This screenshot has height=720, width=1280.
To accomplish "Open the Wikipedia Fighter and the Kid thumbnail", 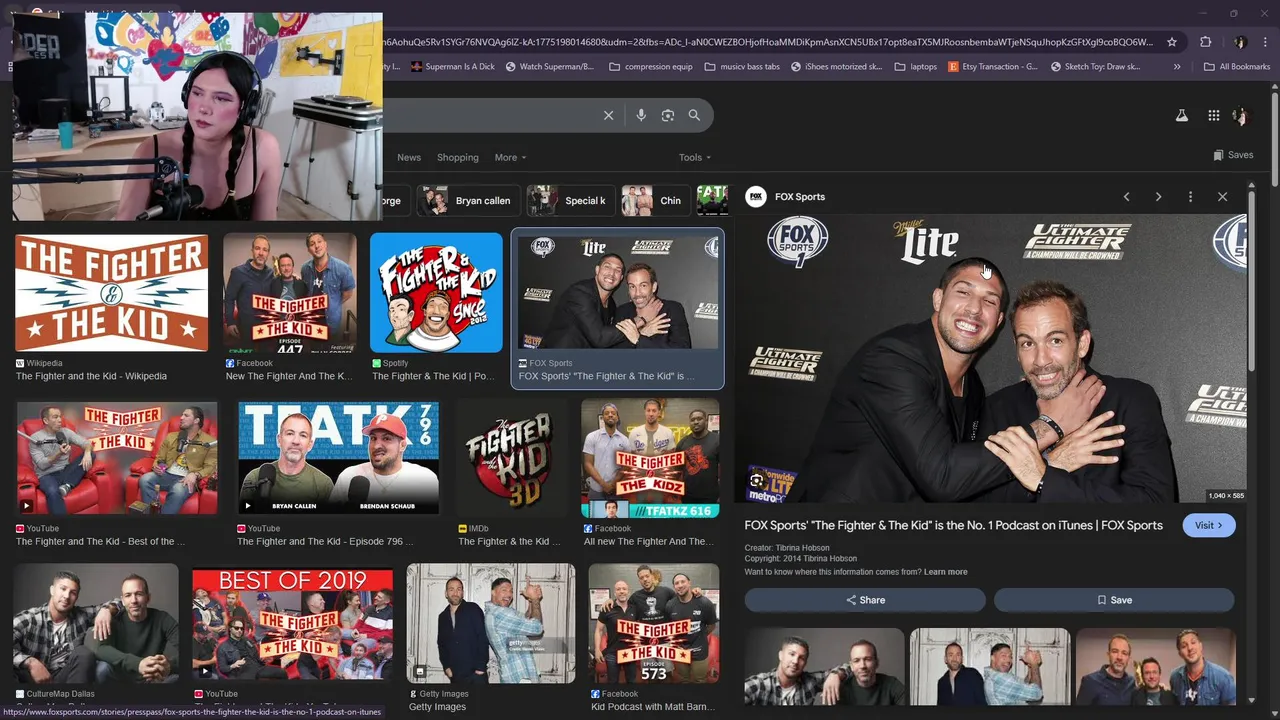I will pyautogui.click(x=112, y=293).
